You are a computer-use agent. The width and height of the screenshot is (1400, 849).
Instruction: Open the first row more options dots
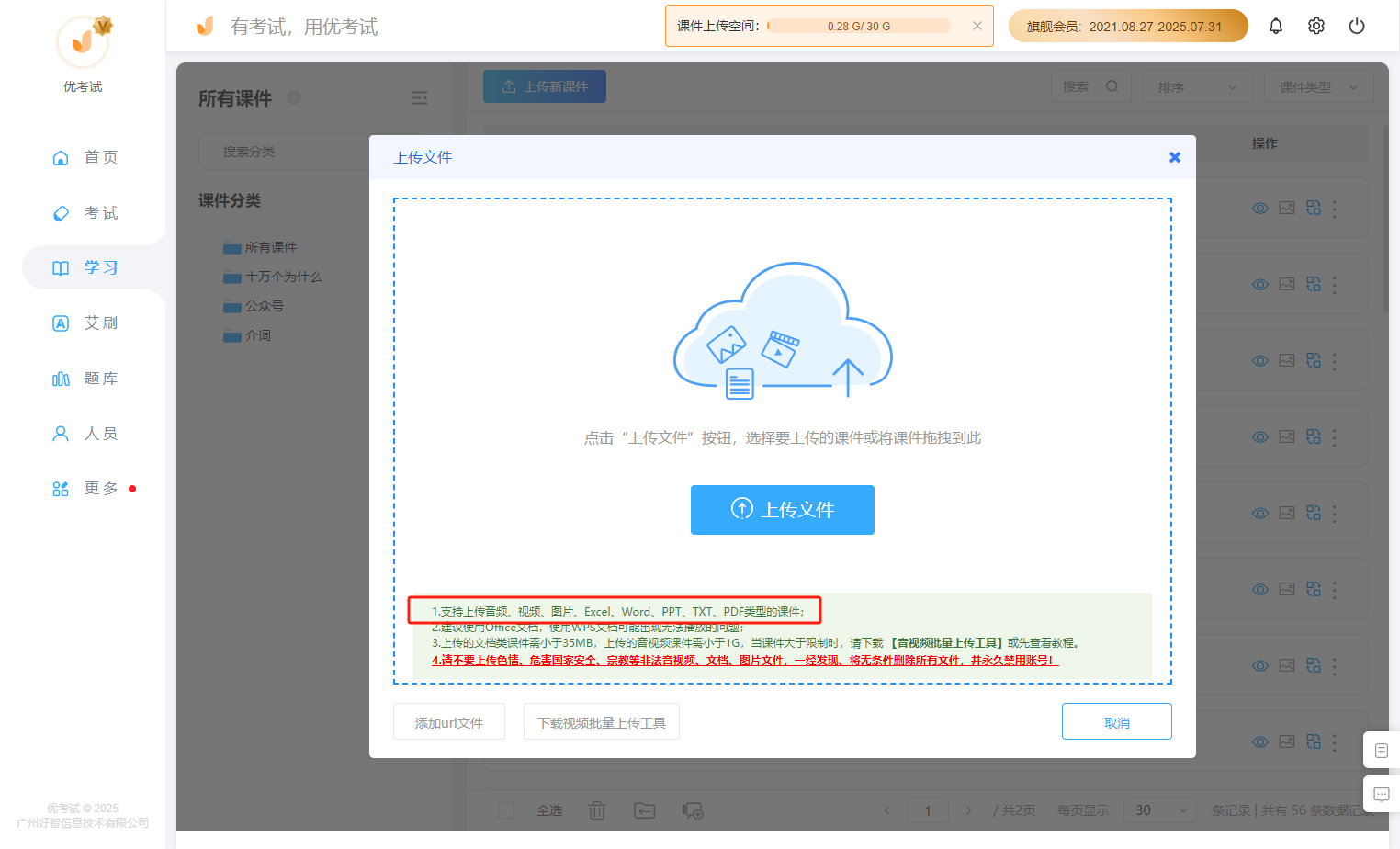1335,209
